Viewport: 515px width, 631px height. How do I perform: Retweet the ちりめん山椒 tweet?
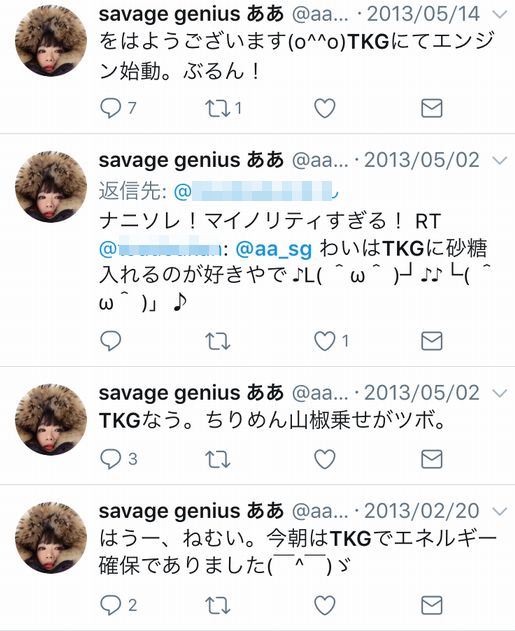[217, 459]
